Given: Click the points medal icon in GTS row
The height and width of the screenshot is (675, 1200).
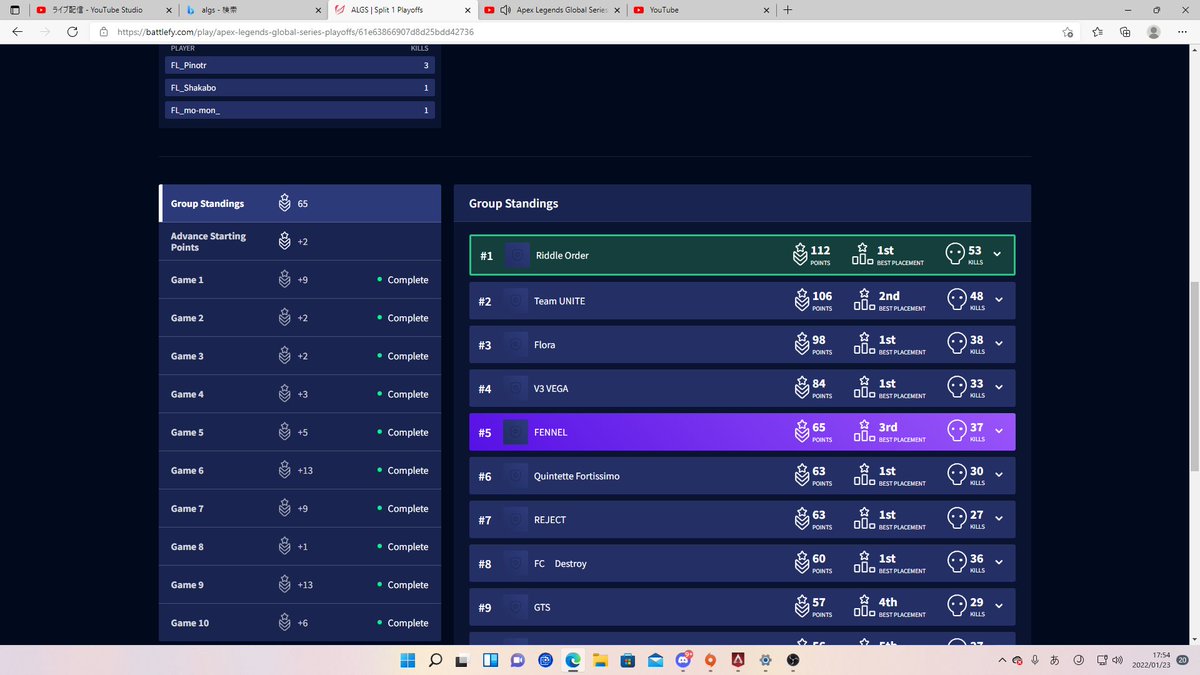Looking at the screenshot, I should point(800,607).
